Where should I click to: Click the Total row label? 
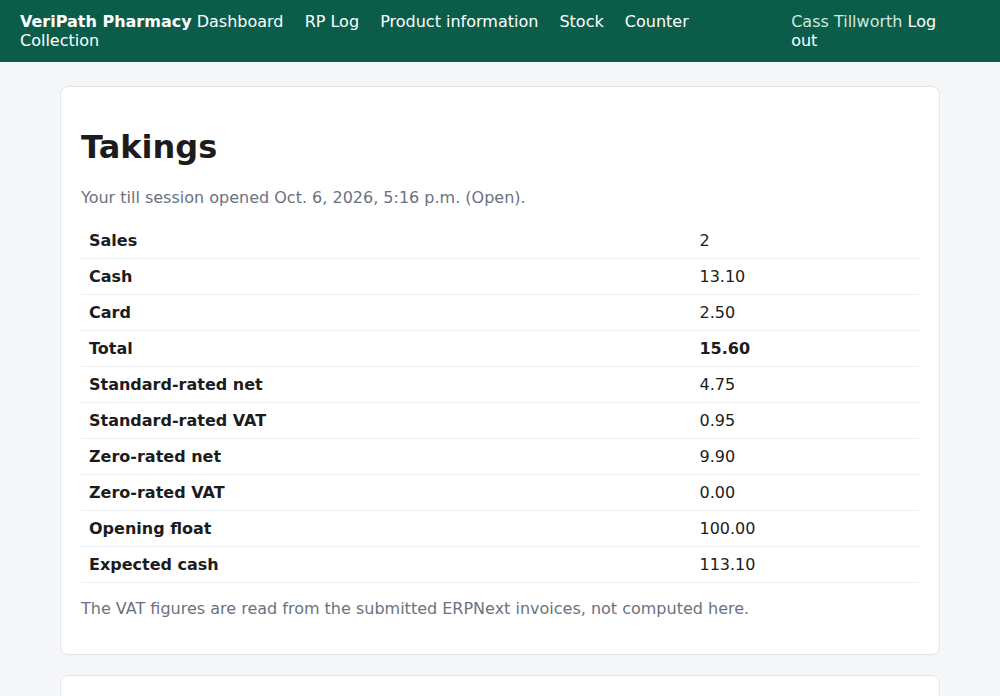(111, 348)
